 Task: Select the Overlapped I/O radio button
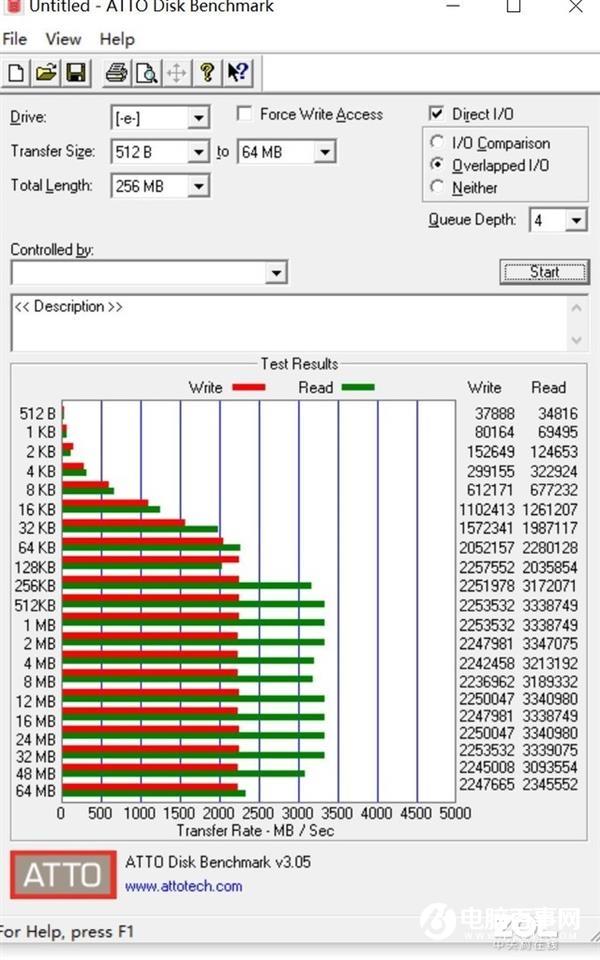[x=437, y=164]
